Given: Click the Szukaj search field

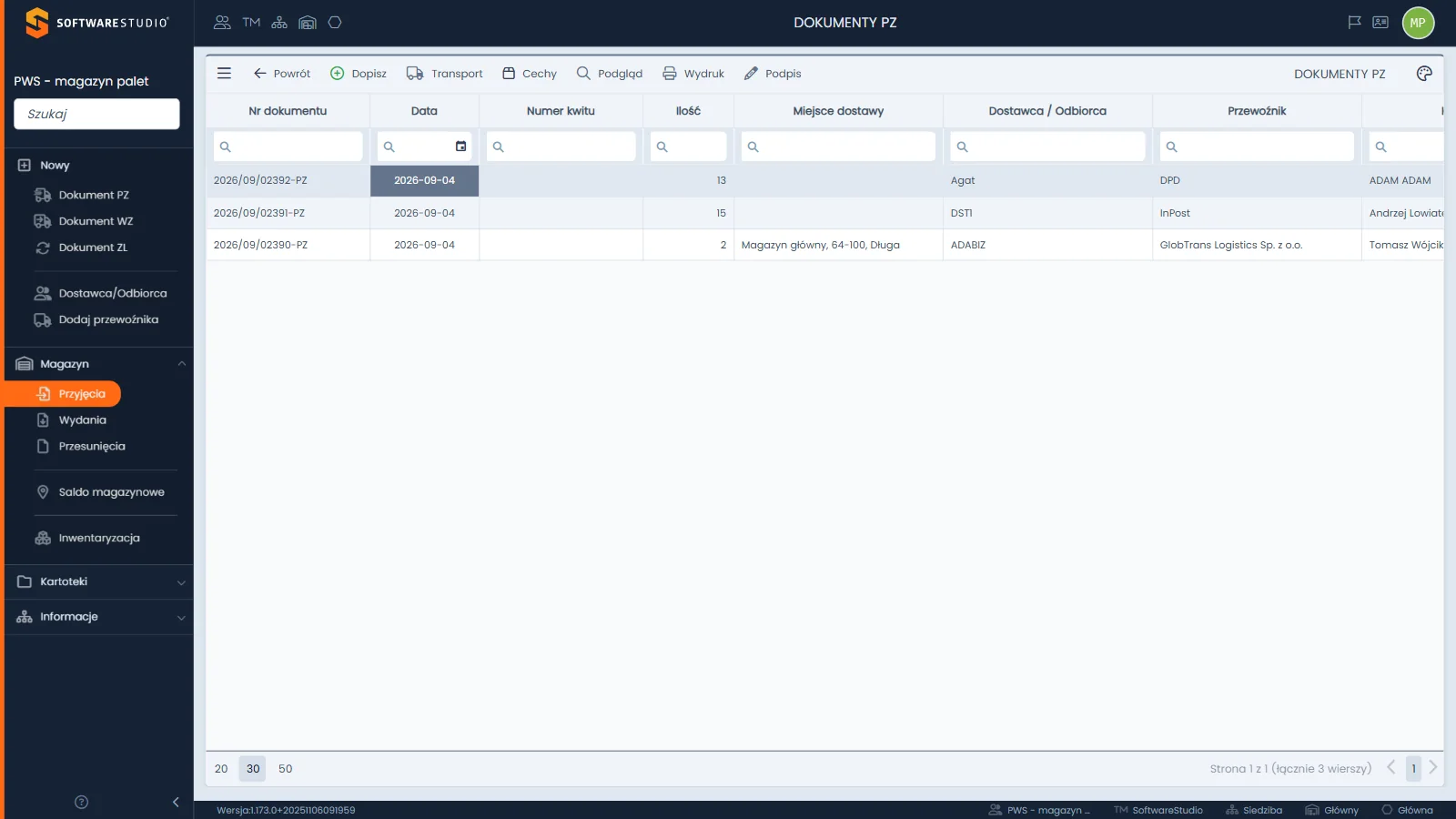Looking at the screenshot, I should click(x=96, y=114).
